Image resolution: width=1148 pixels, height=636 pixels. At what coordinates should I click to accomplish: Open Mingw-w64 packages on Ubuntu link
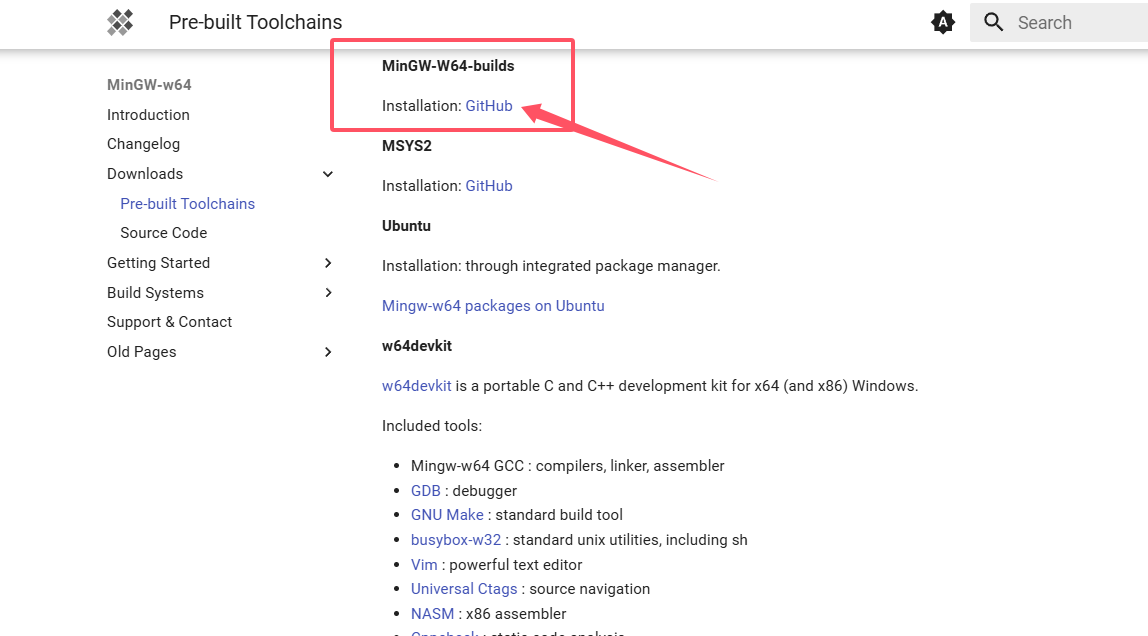493,306
